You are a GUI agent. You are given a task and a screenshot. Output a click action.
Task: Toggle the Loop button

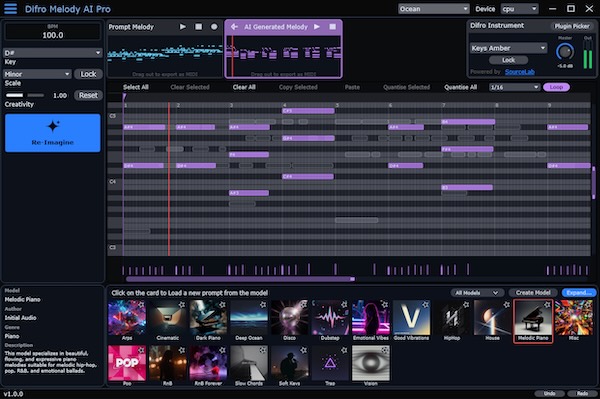[556, 87]
